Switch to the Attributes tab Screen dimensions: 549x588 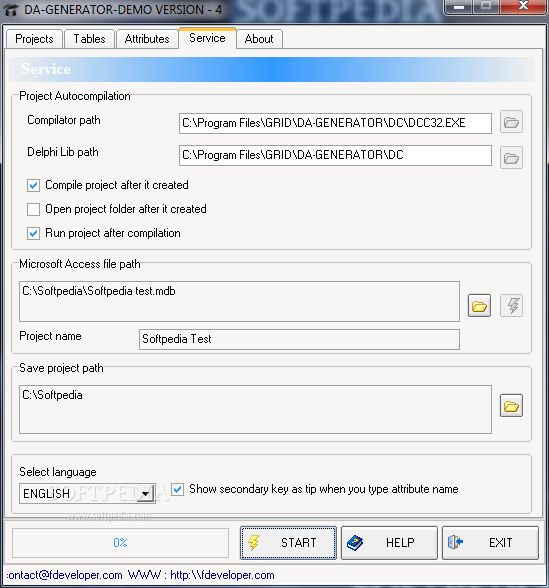click(147, 39)
